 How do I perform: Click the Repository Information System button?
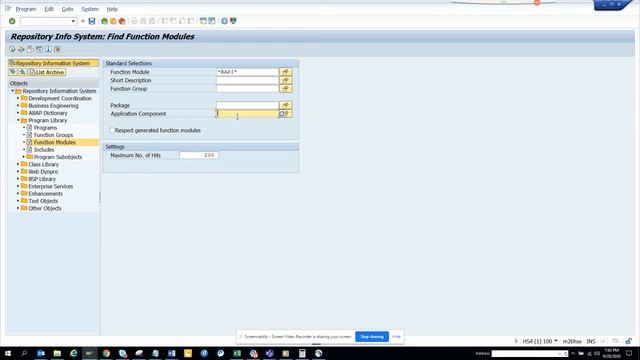53,63
